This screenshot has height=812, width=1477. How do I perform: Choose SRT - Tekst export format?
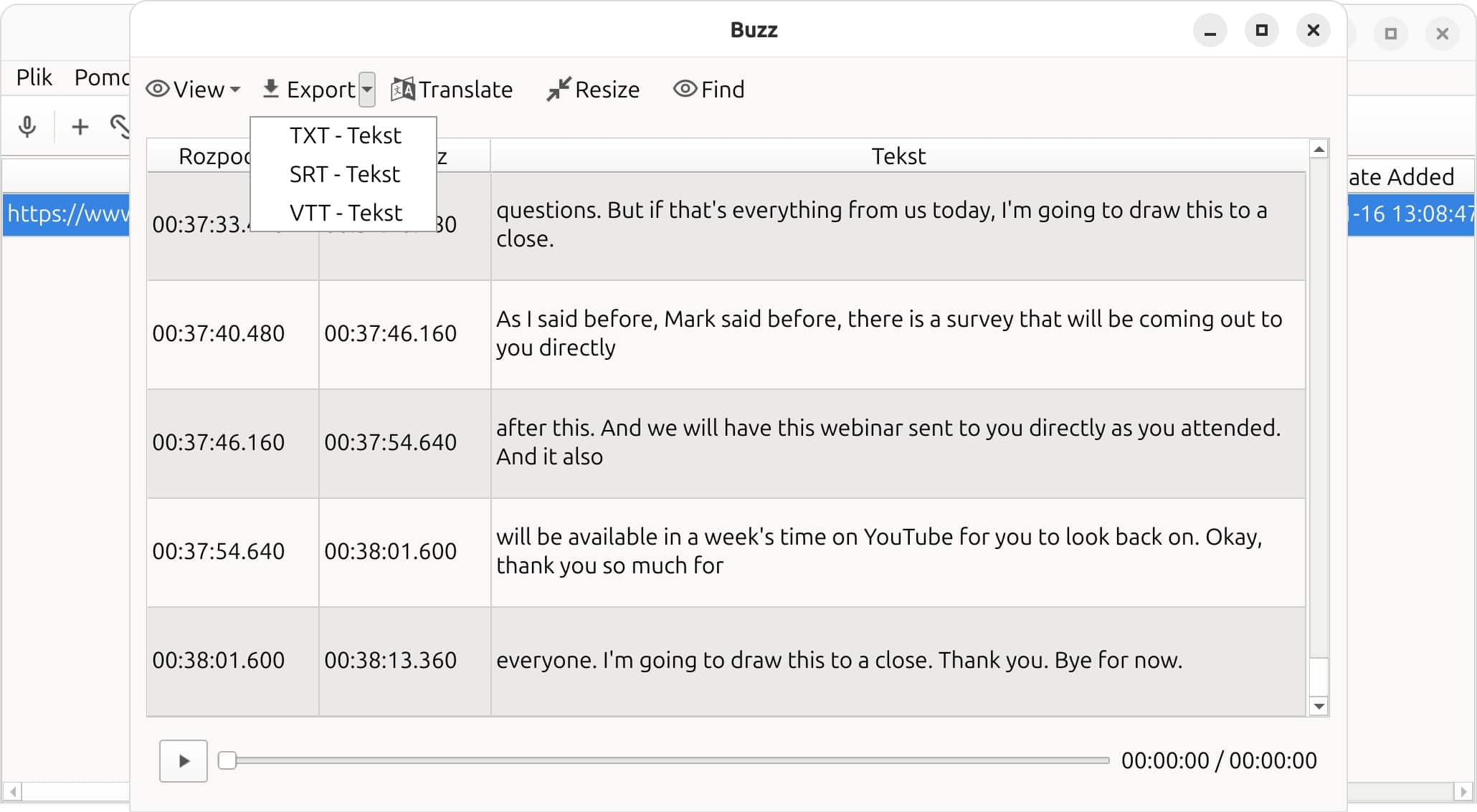pyautogui.click(x=344, y=174)
